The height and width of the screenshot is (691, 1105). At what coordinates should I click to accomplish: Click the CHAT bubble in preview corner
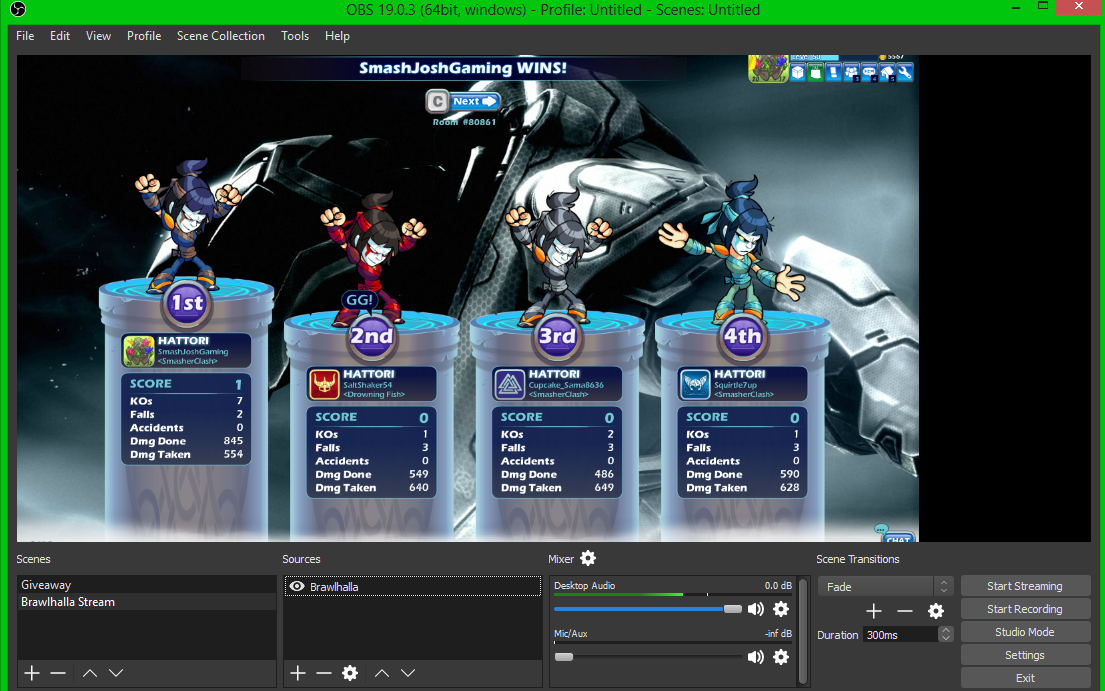(897, 535)
